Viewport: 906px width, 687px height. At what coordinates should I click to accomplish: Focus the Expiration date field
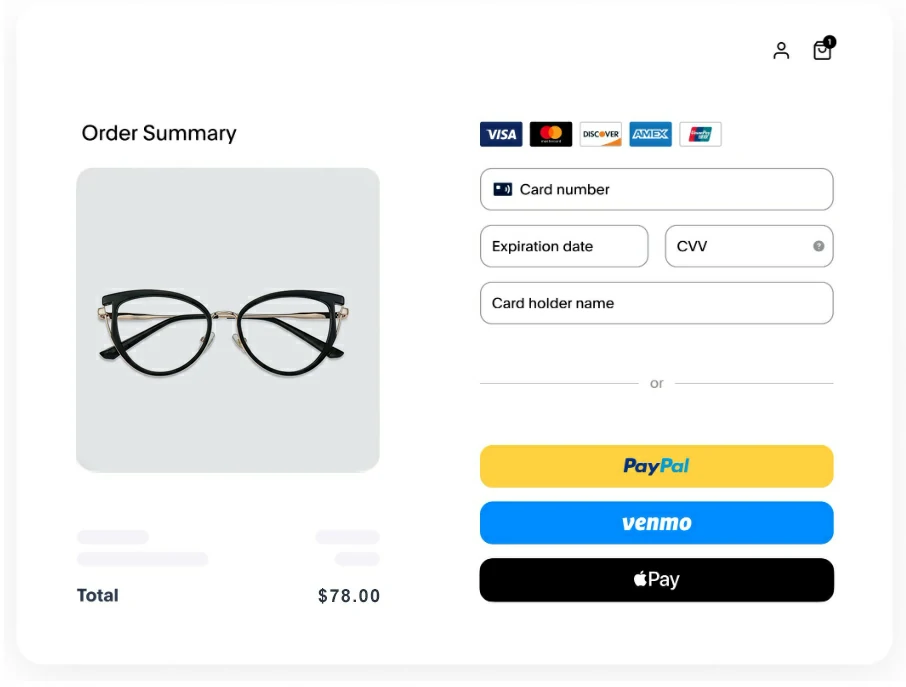[564, 246]
